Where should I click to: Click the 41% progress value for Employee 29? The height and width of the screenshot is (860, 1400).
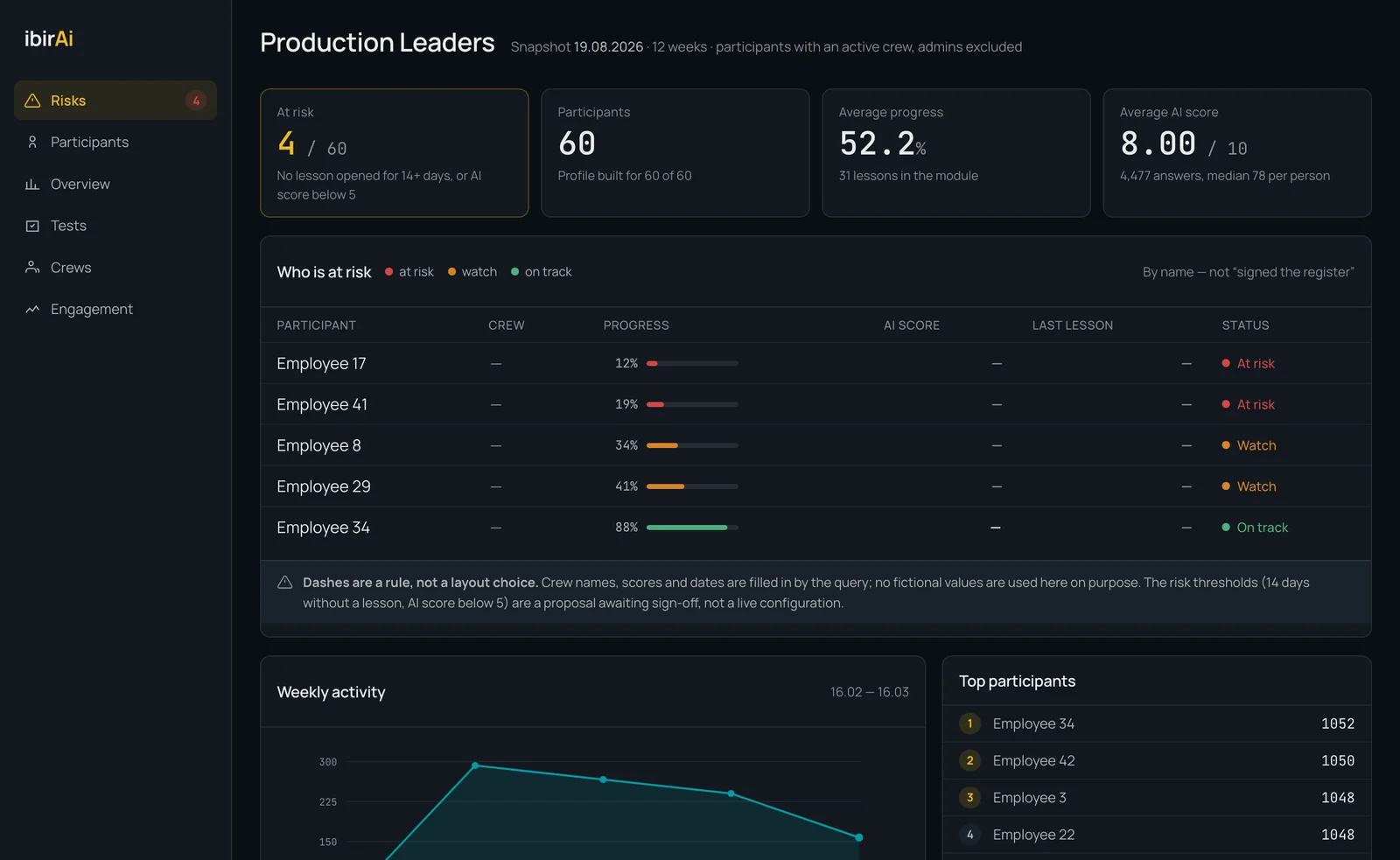(x=626, y=486)
